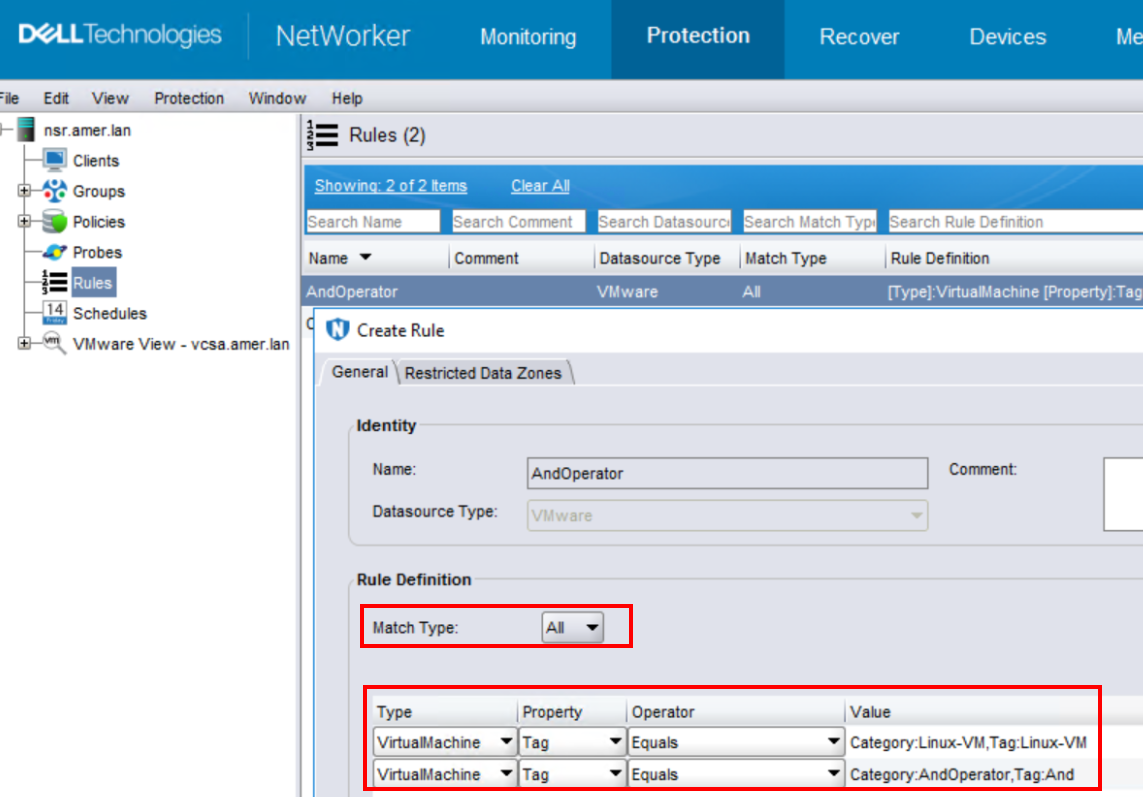Viewport: 1143px width, 797px height.
Task: Open the Monitoring tab
Action: (x=528, y=37)
